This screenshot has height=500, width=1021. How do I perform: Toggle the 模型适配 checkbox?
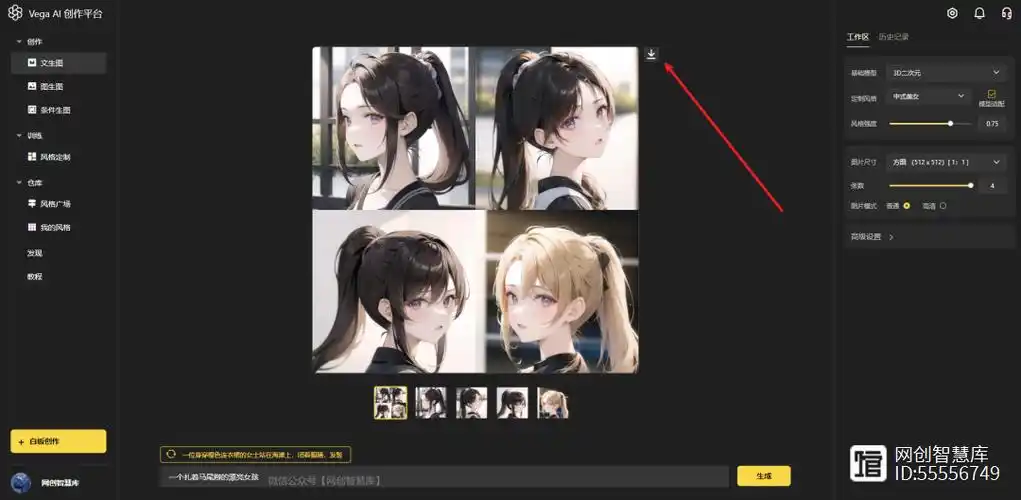991,94
